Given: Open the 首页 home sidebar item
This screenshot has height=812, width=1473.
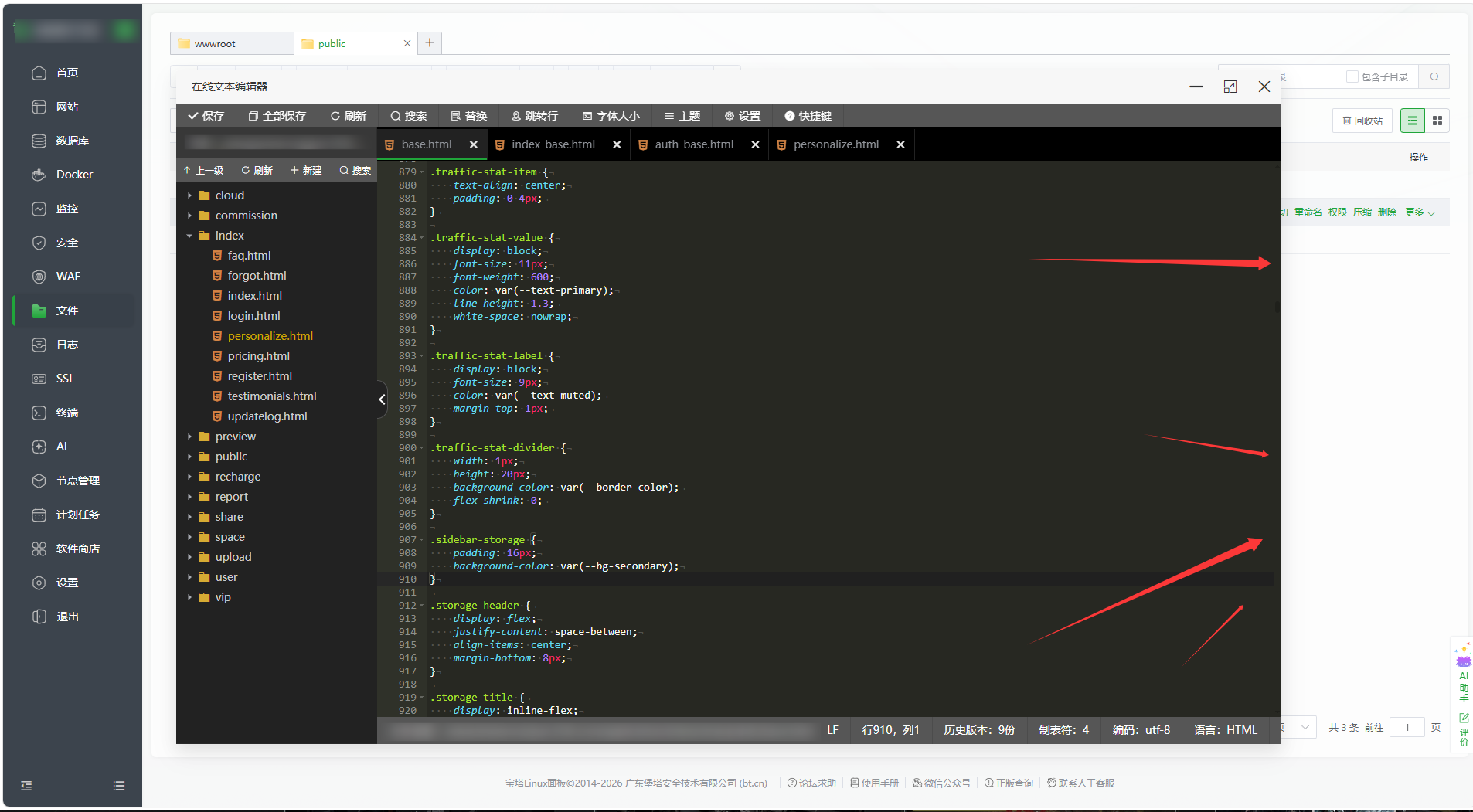Looking at the screenshot, I should pyautogui.click(x=66, y=73).
